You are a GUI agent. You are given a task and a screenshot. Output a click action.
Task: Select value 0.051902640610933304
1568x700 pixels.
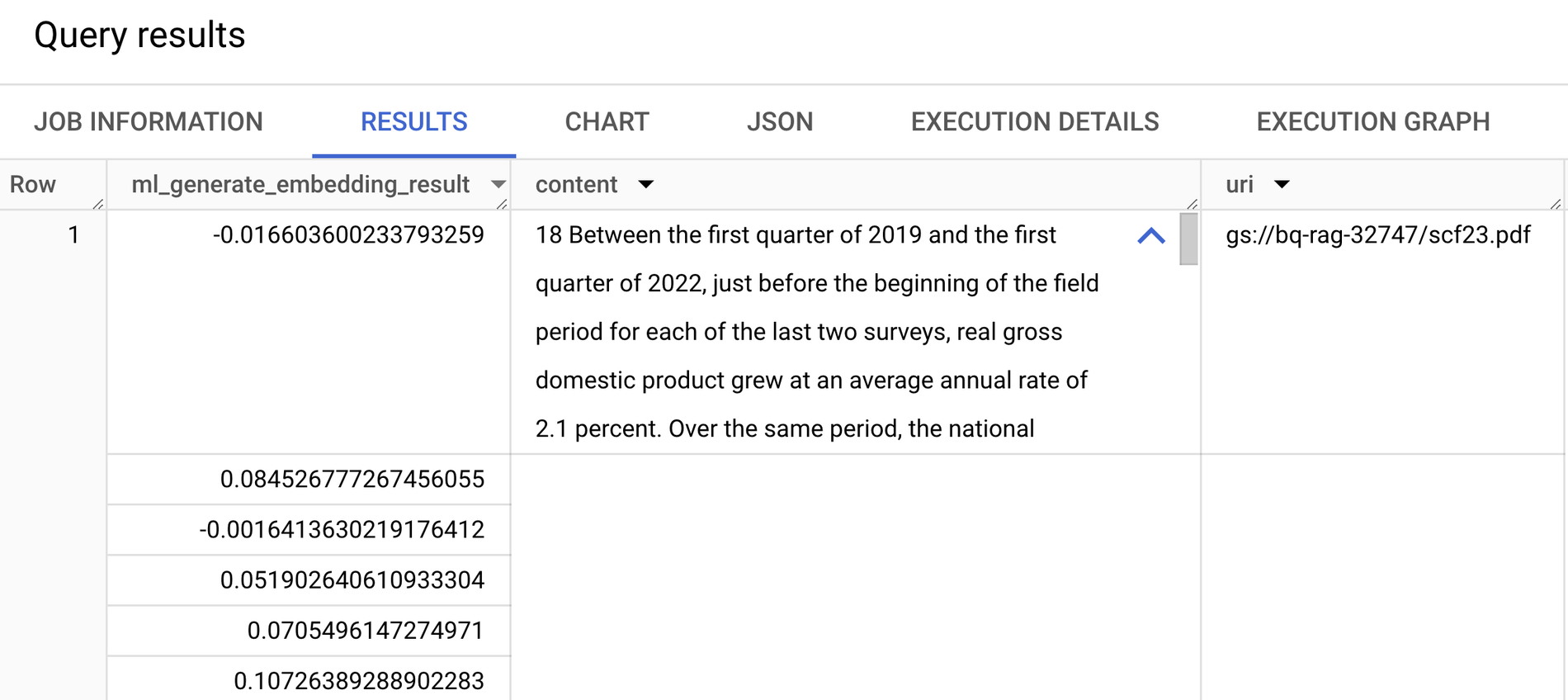[x=352, y=580]
